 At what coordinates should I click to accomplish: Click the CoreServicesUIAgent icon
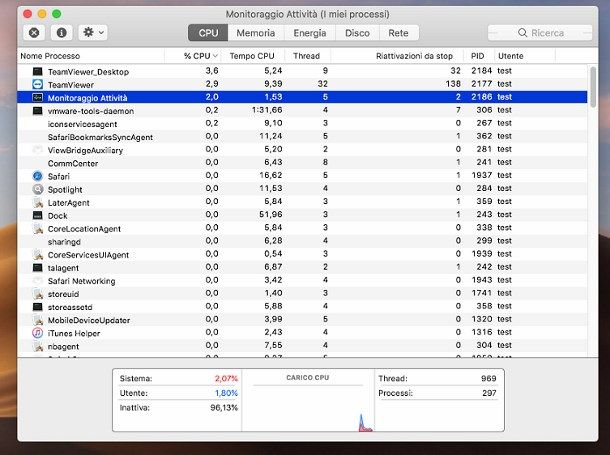click(x=37, y=255)
